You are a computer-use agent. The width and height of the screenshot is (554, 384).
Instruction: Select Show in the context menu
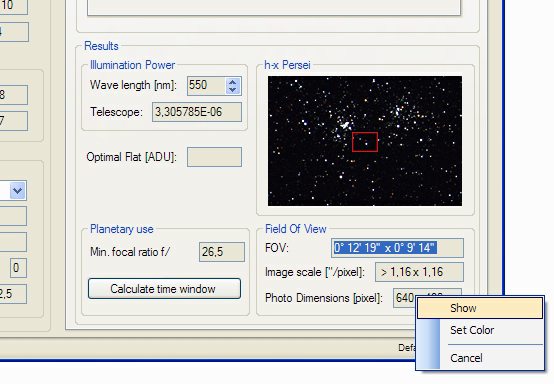[480, 308]
